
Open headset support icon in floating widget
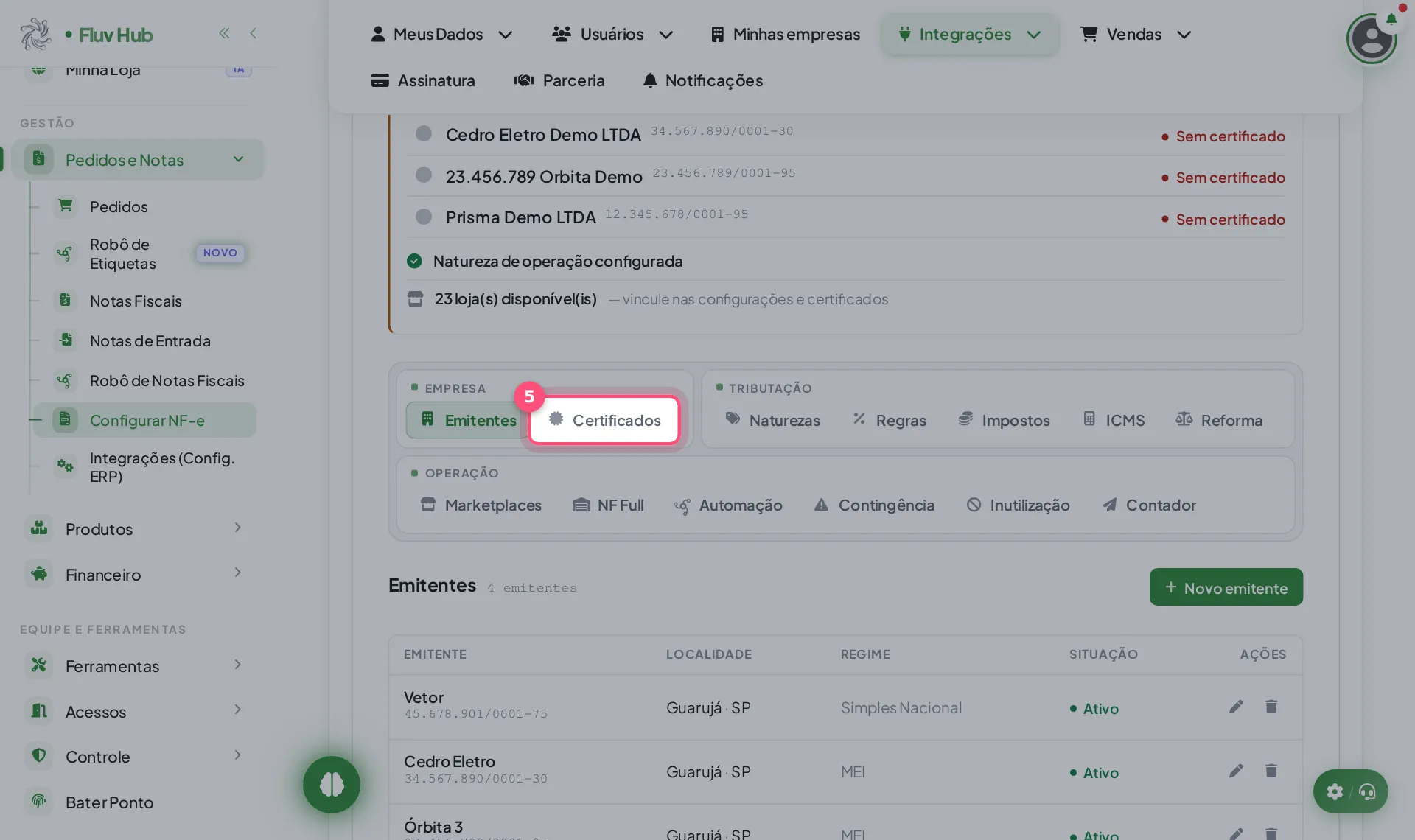click(x=1368, y=791)
